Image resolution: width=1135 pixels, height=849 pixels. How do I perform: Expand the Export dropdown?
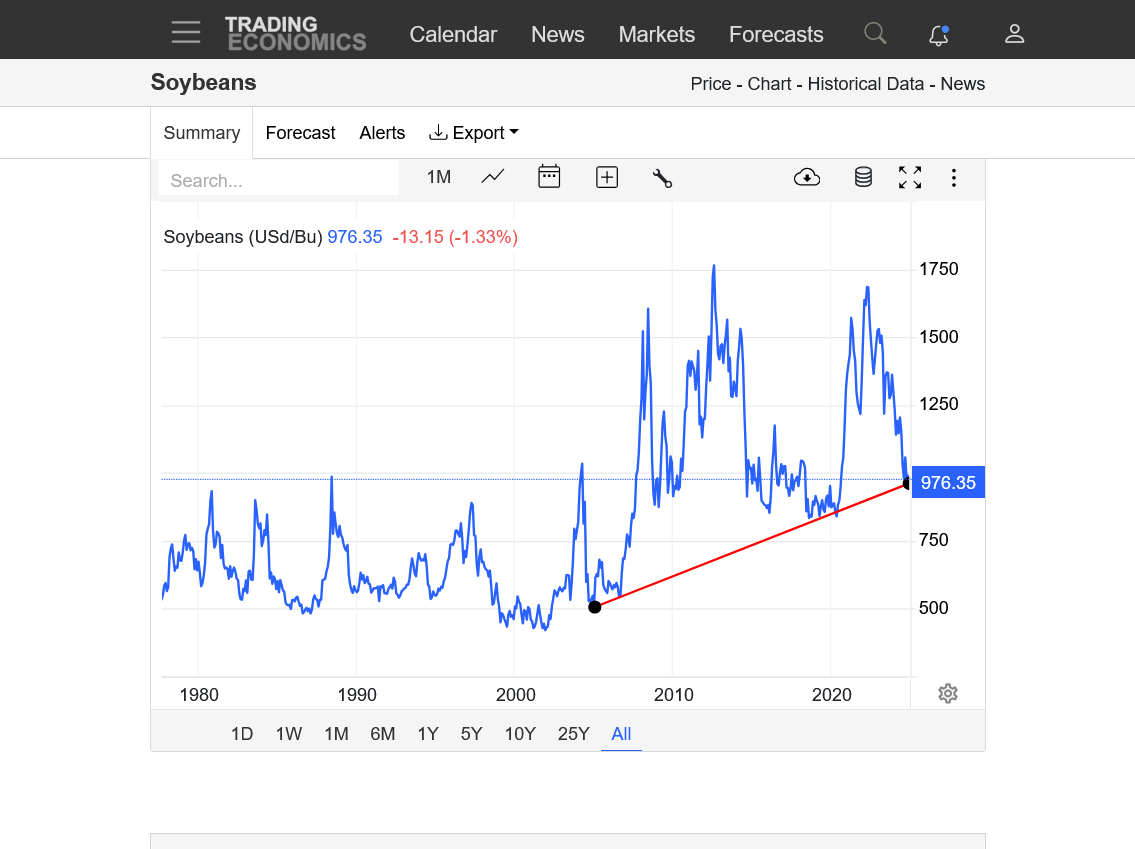click(474, 133)
